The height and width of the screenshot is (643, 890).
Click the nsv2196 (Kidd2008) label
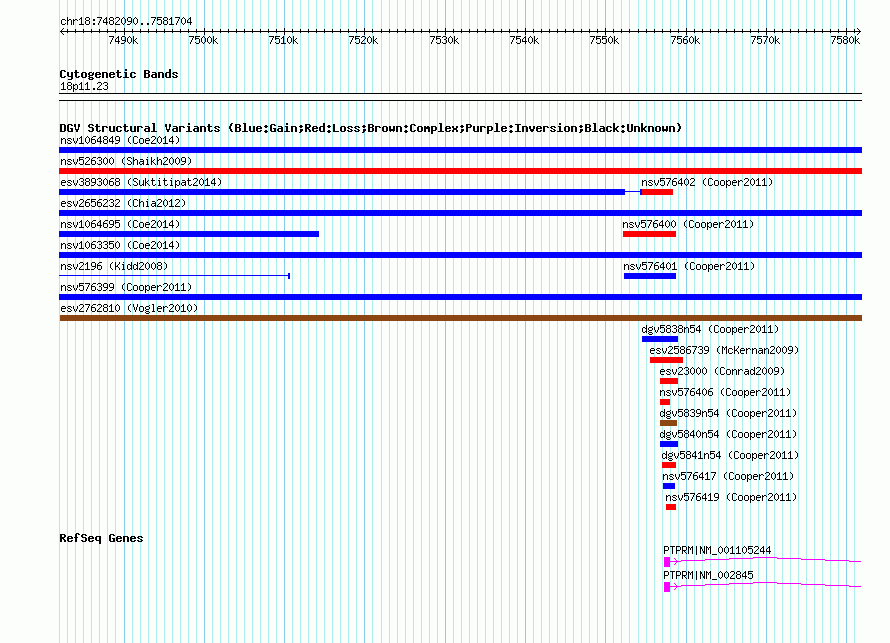coord(114,266)
